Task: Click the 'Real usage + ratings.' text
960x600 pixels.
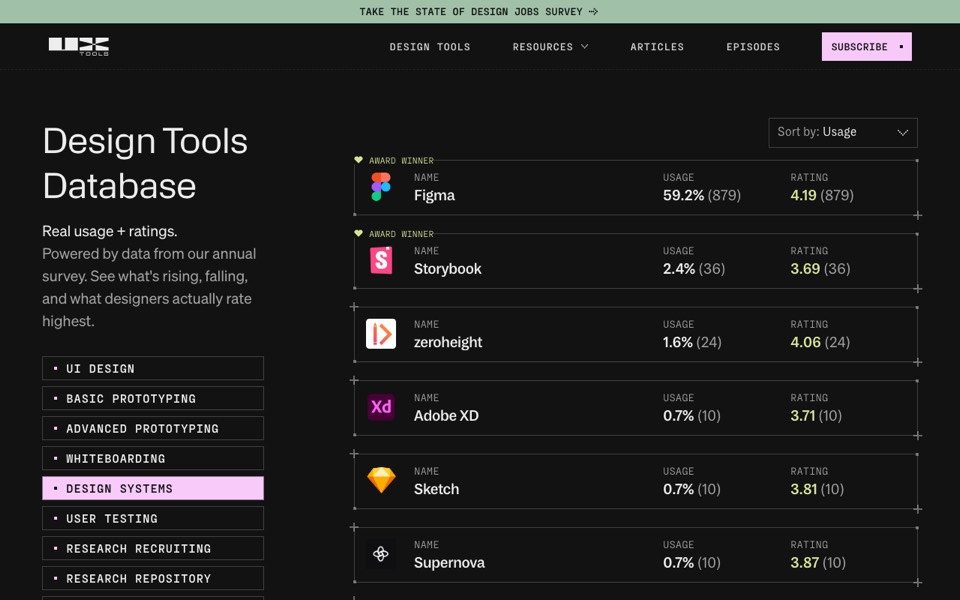Action: pyautogui.click(x=110, y=231)
